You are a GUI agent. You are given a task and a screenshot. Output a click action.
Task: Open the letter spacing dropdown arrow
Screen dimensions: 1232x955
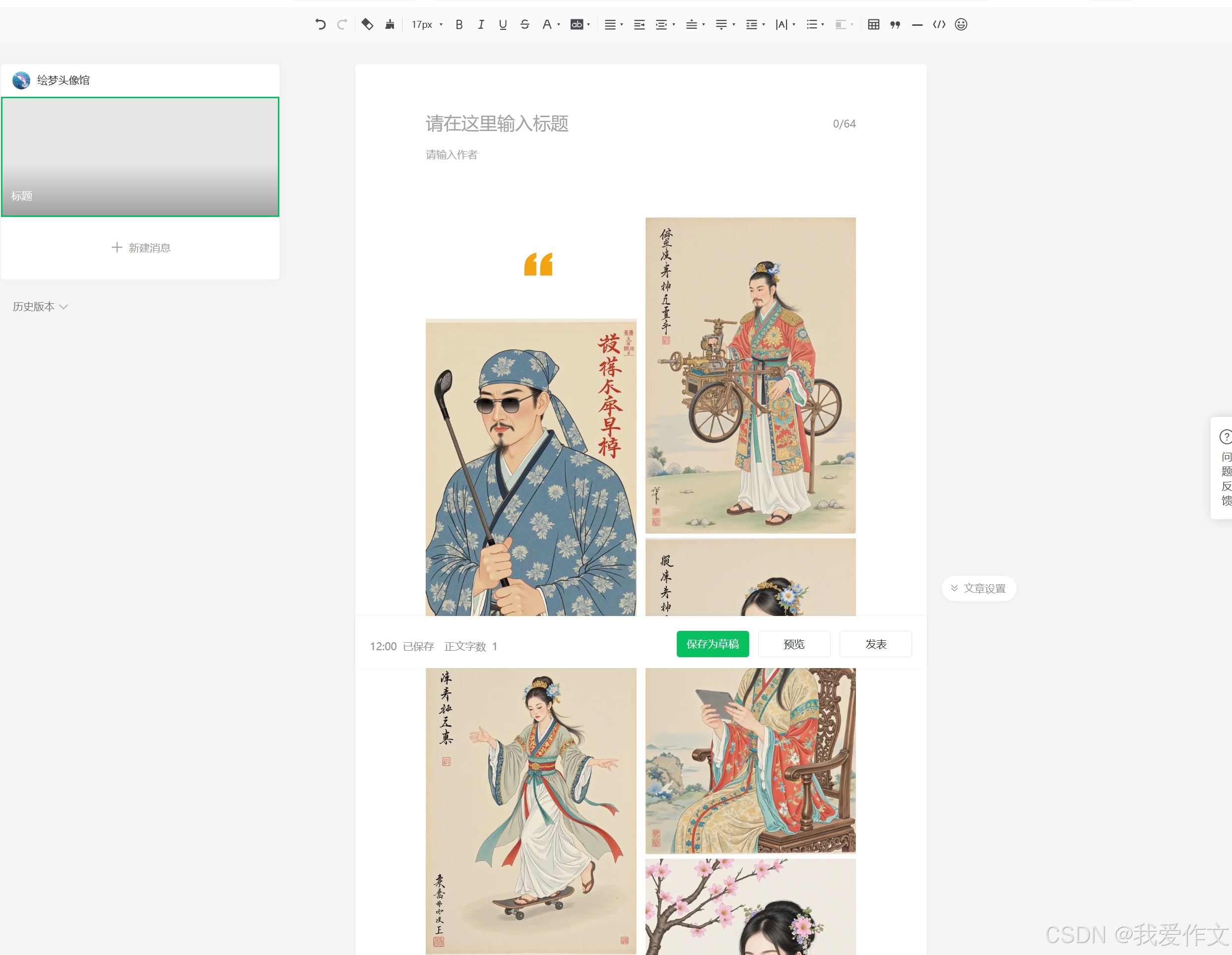(794, 25)
